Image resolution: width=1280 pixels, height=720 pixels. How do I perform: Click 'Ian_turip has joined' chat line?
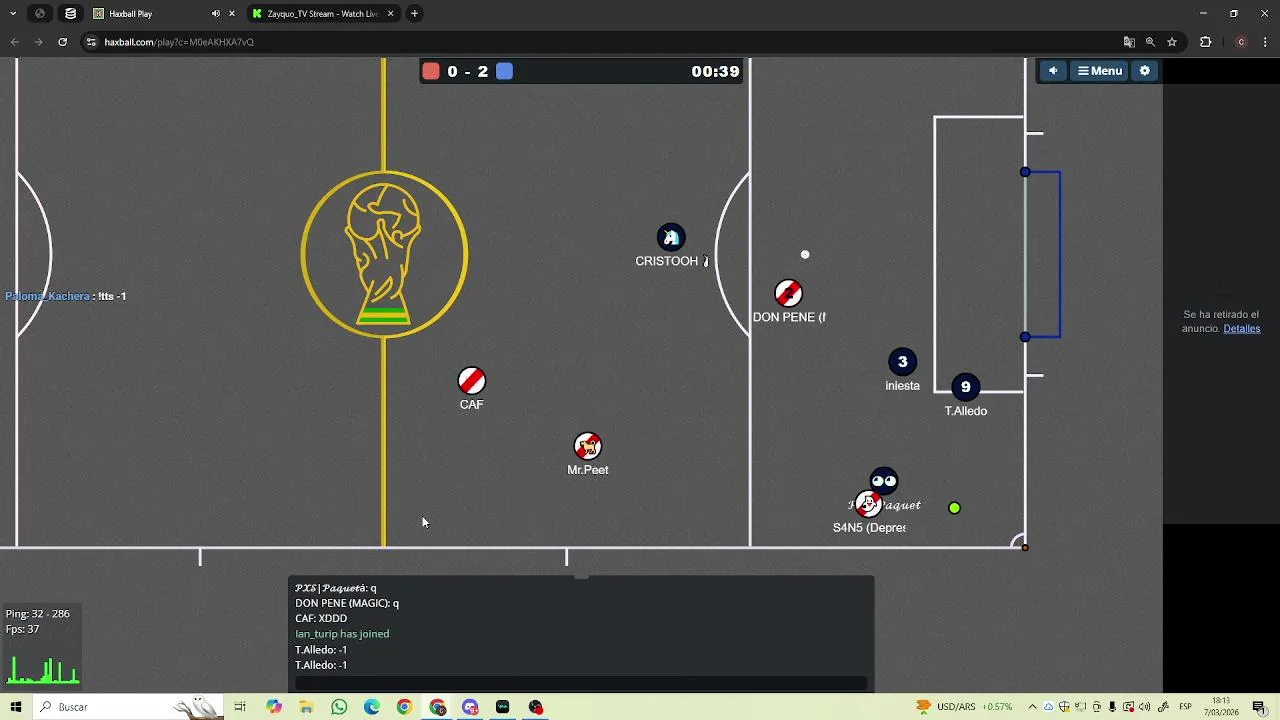point(342,634)
